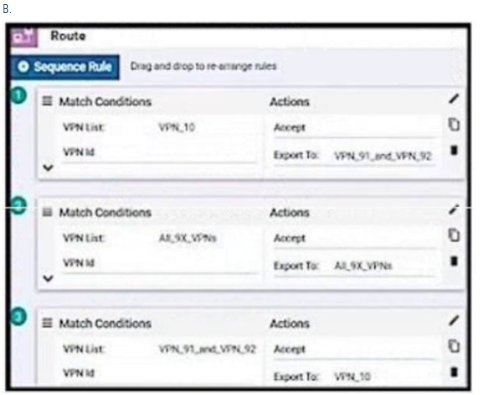The image size is (481, 395).
Task: Select the sequence number 3 badge
Action: click(19, 317)
